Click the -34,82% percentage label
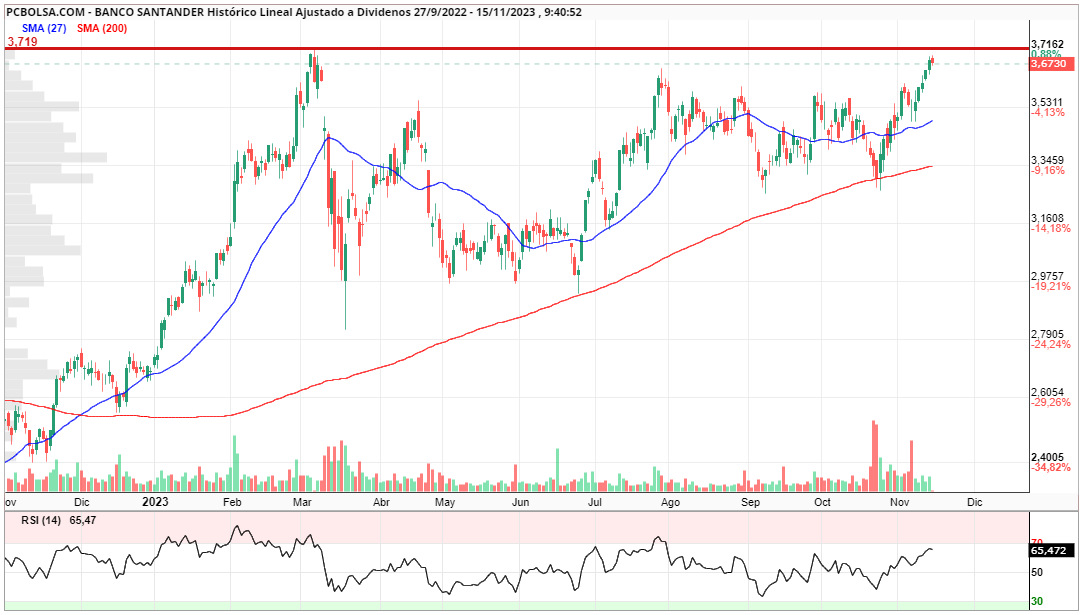This screenshot has width=1083, height=615. tap(1051, 467)
